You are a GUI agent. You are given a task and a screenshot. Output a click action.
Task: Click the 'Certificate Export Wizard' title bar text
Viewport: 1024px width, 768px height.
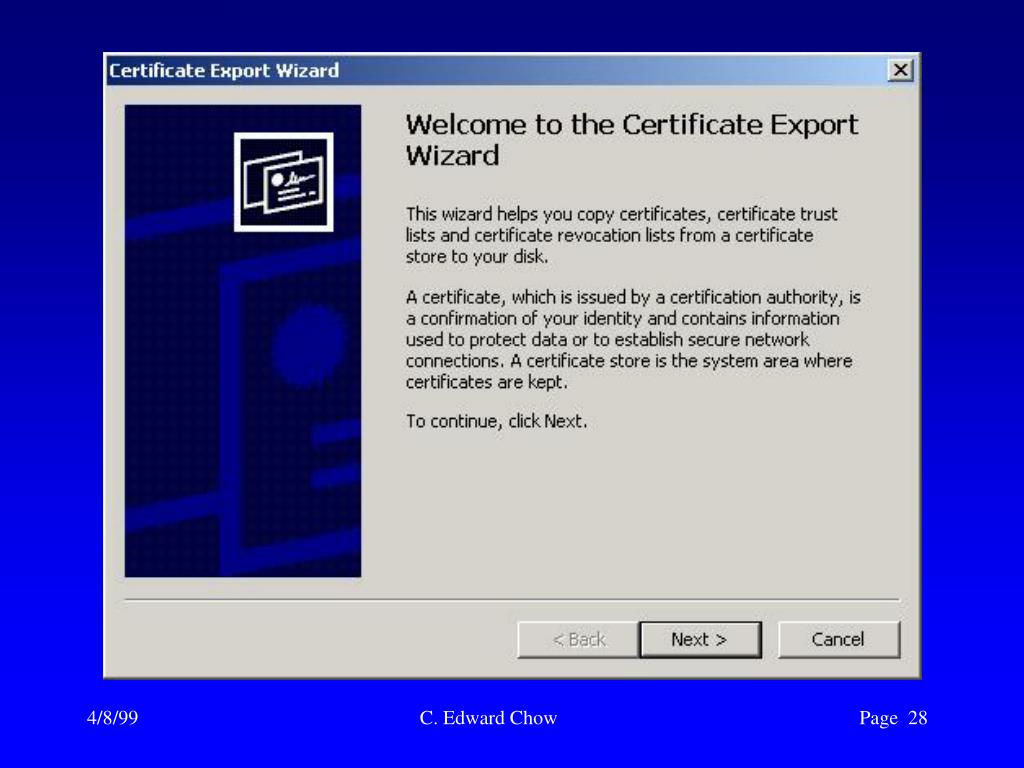224,71
